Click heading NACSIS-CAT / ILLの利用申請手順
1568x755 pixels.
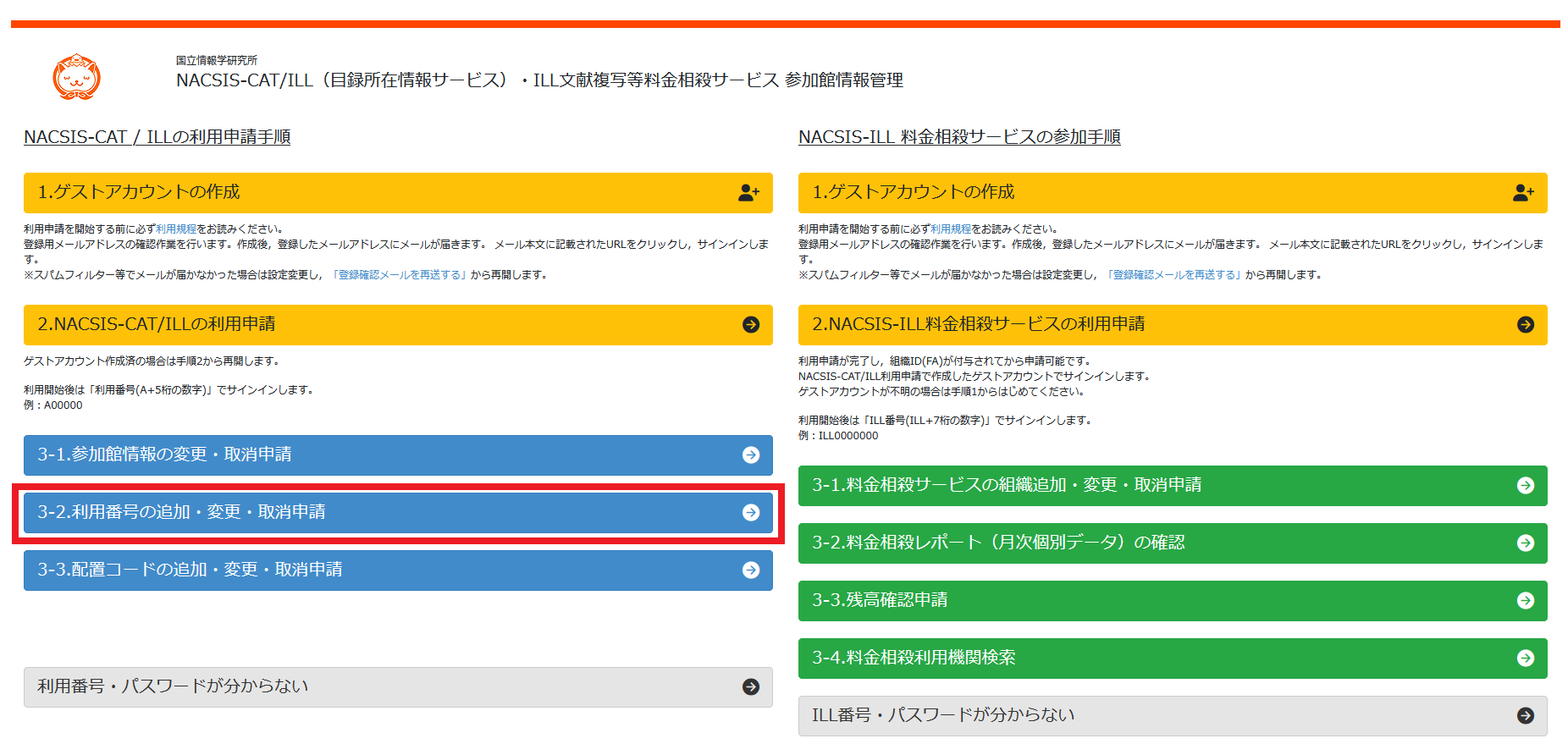point(157,137)
